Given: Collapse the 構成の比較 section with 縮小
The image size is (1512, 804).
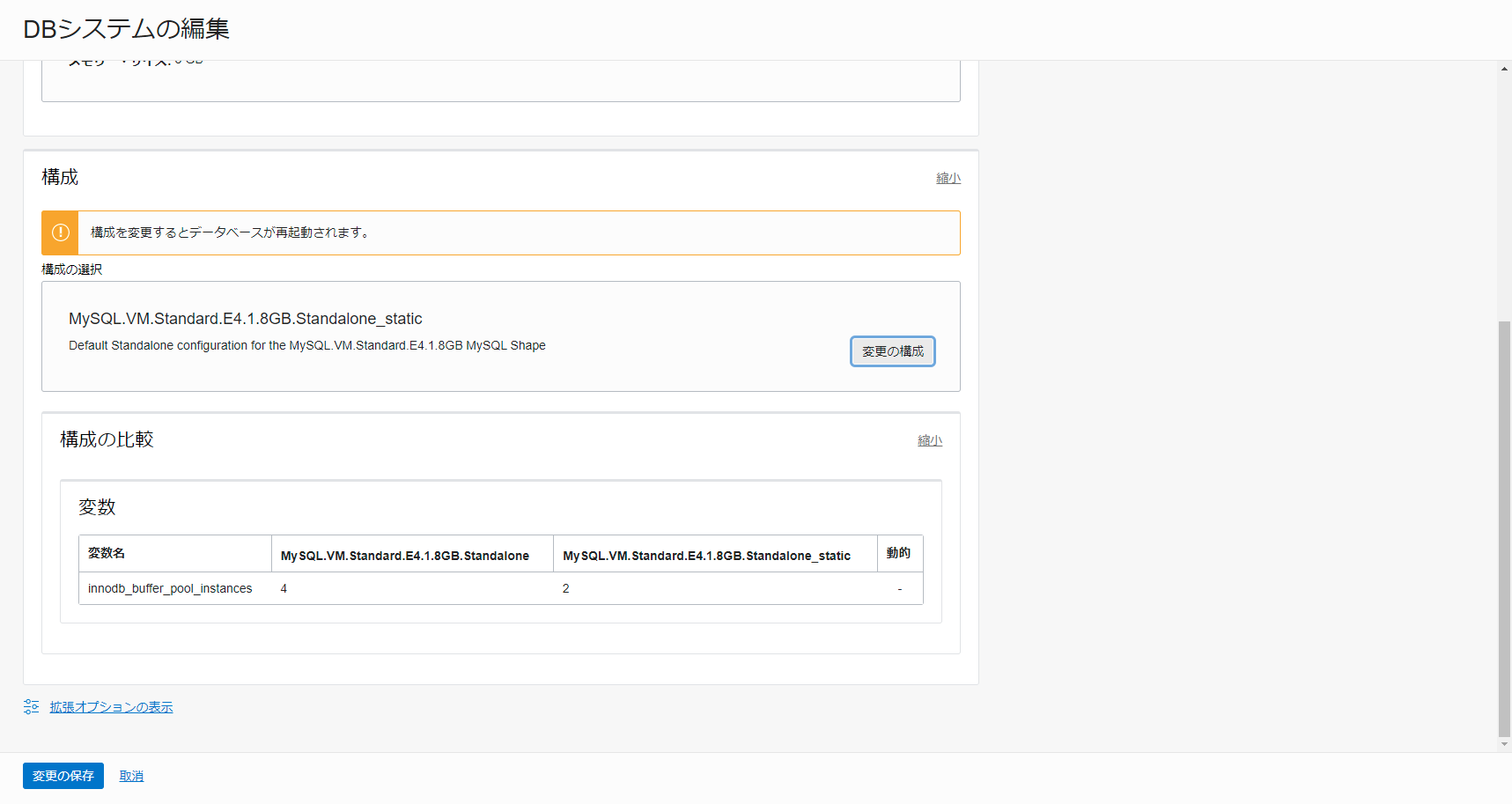Looking at the screenshot, I should point(929,440).
